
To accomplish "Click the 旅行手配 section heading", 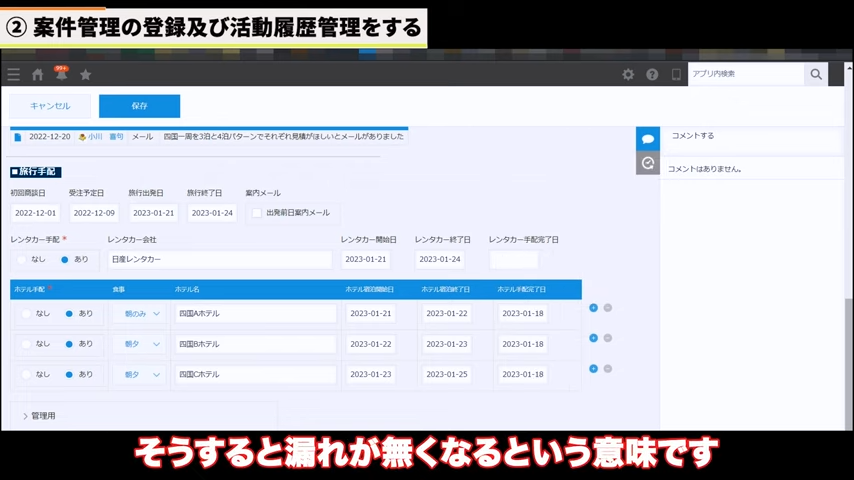I will pyautogui.click(x=36, y=172).
